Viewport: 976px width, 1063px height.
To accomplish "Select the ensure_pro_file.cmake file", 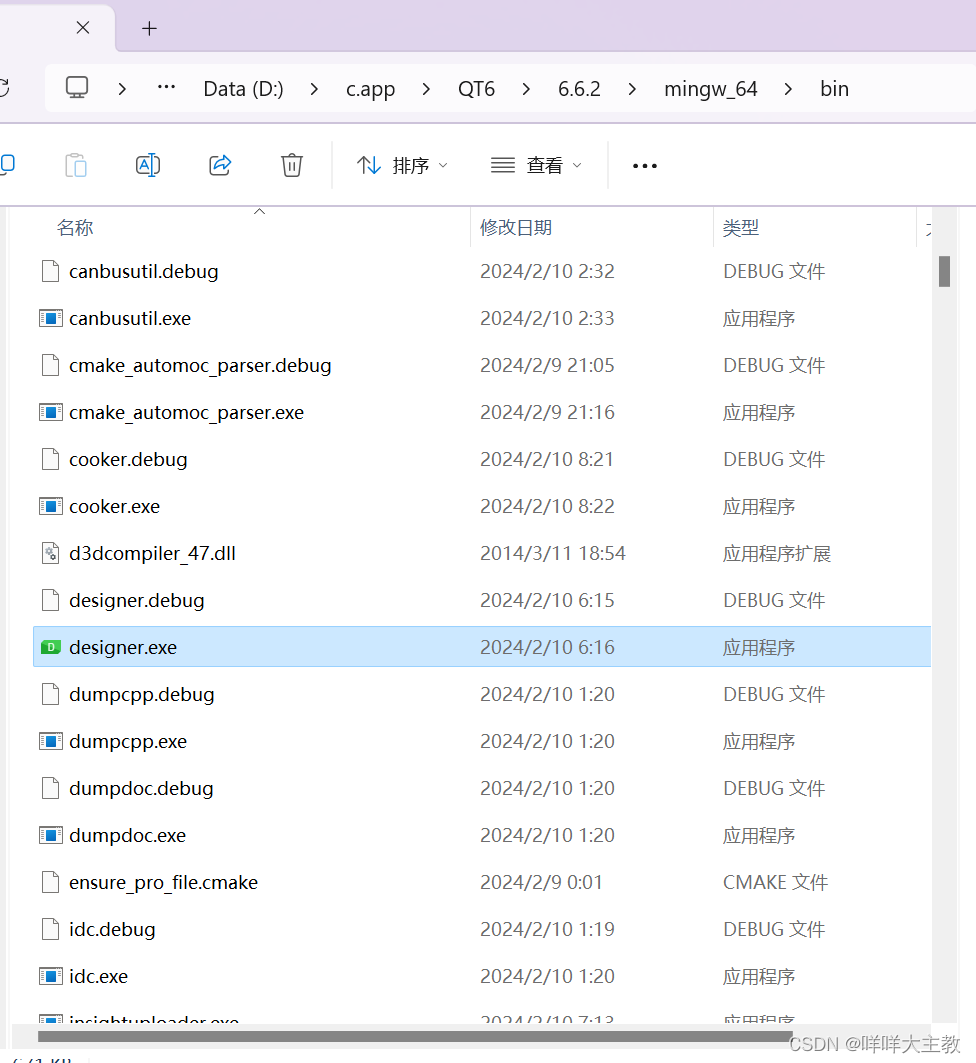I will point(163,882).
